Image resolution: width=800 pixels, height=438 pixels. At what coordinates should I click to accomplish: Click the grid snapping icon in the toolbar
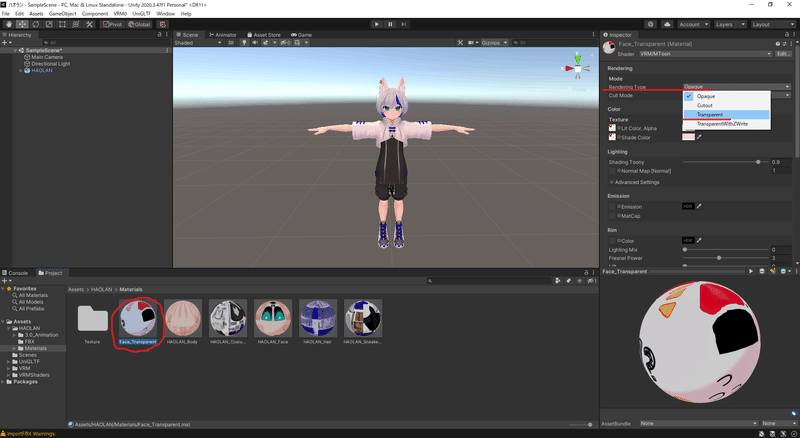[163, 24]
